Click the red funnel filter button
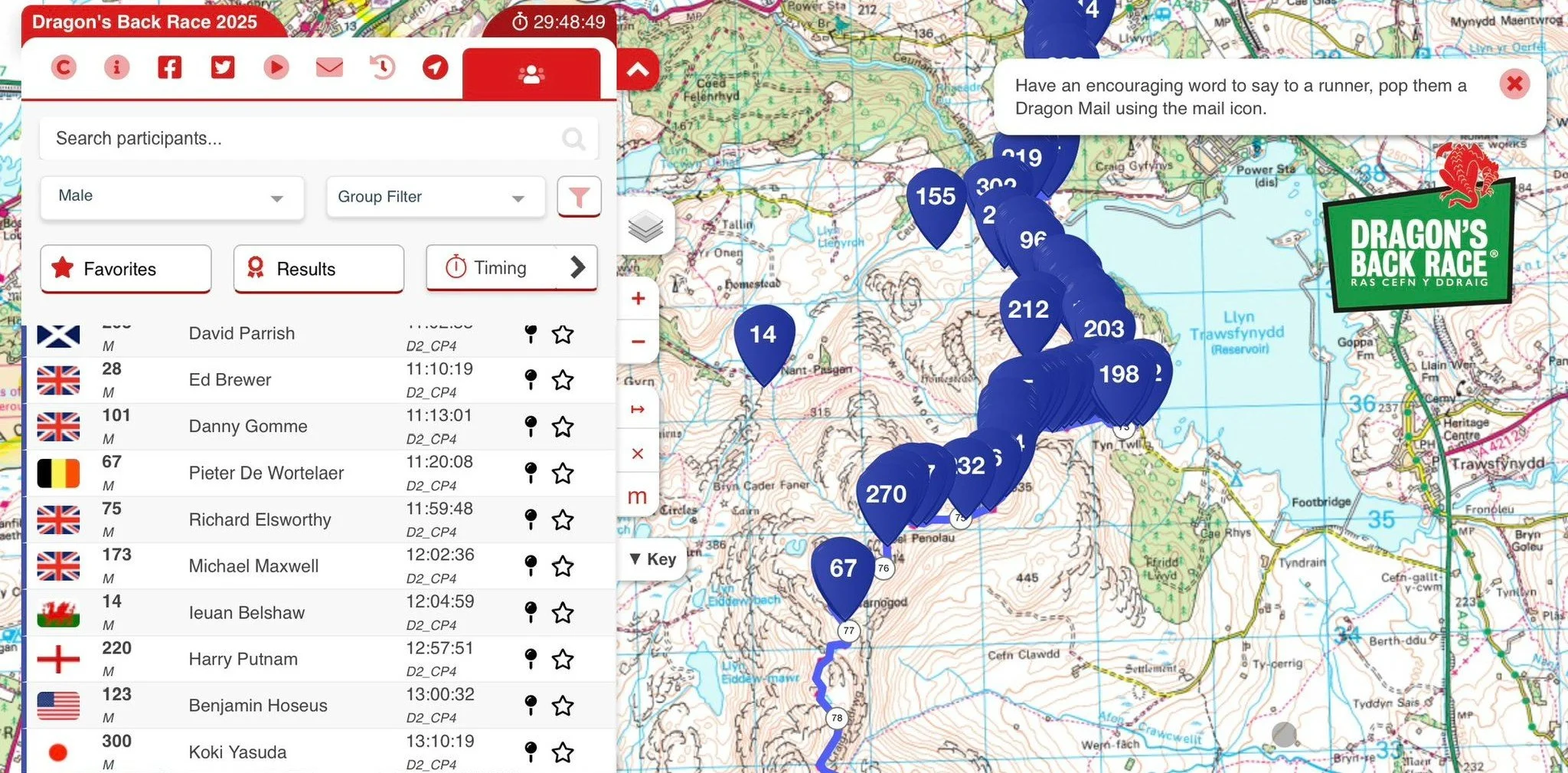The height and width of the screenshot is (773, 1568). (x=579, y=197)
